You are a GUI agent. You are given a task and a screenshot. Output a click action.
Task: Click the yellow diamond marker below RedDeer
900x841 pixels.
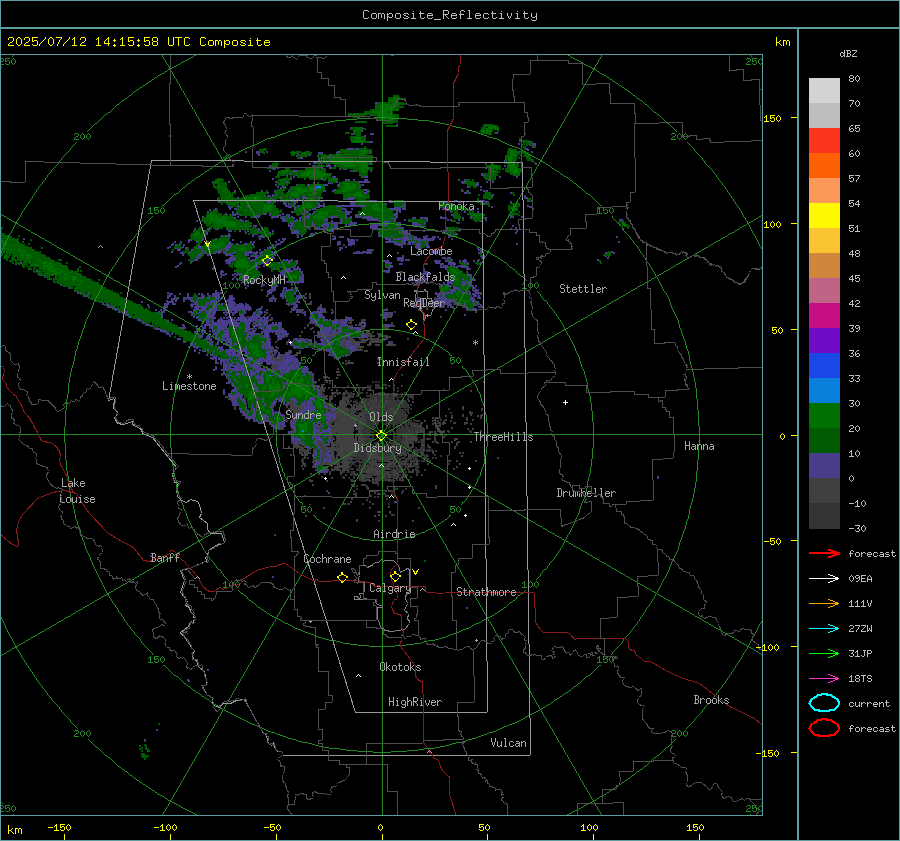(x=411, y=325)
